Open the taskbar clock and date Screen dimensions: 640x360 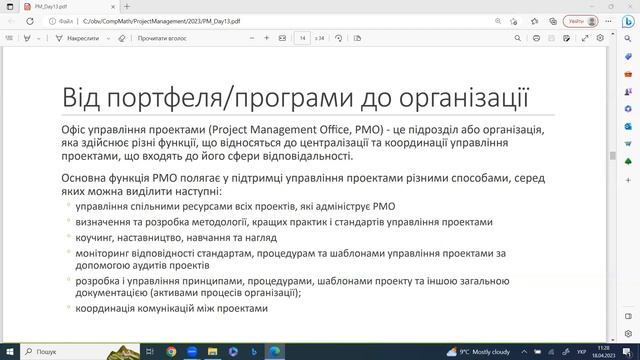click(x=603, y=351)
